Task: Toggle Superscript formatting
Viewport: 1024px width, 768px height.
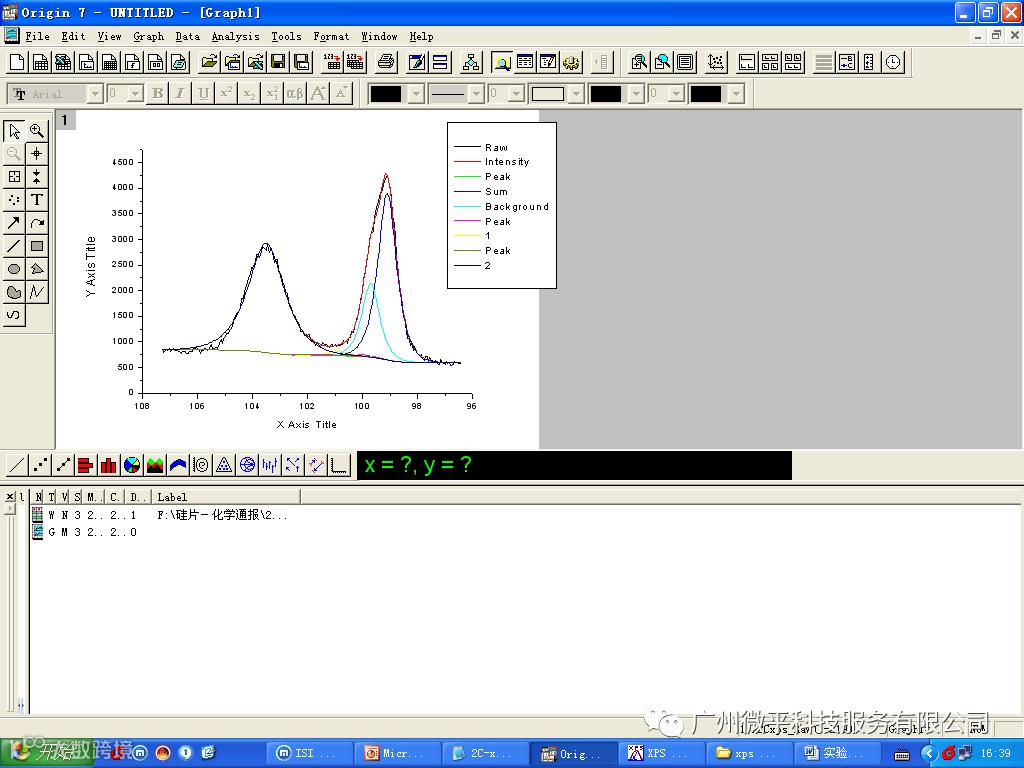Action: 226,93
